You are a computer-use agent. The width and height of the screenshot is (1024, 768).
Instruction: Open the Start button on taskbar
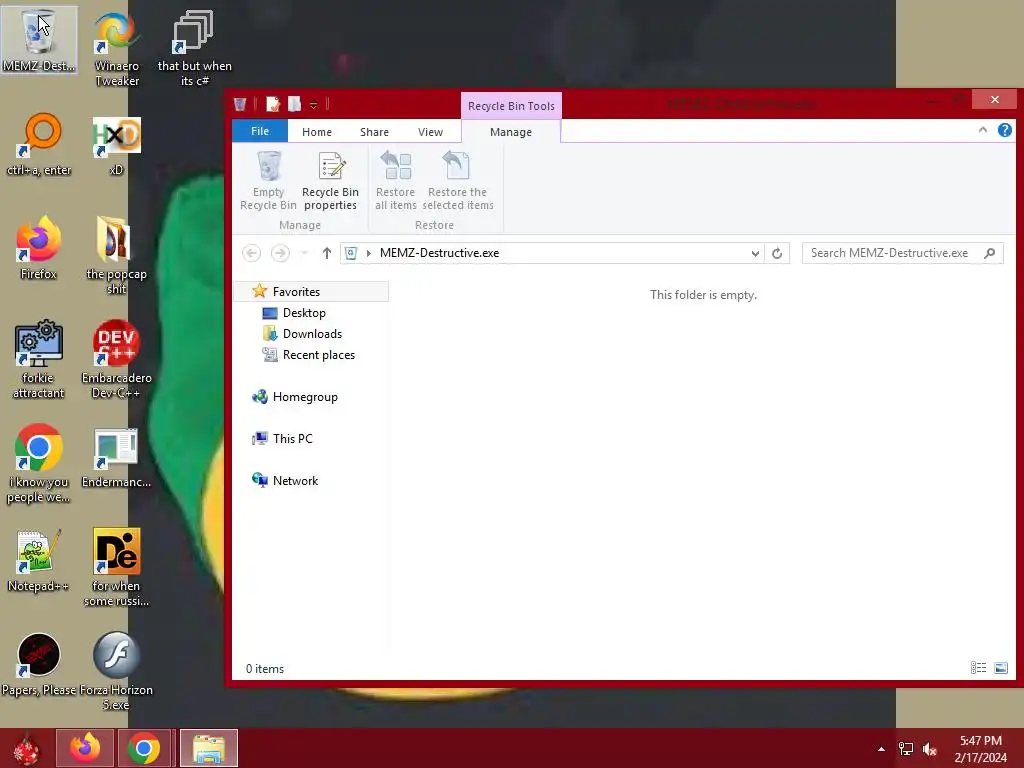coord(26,748)
